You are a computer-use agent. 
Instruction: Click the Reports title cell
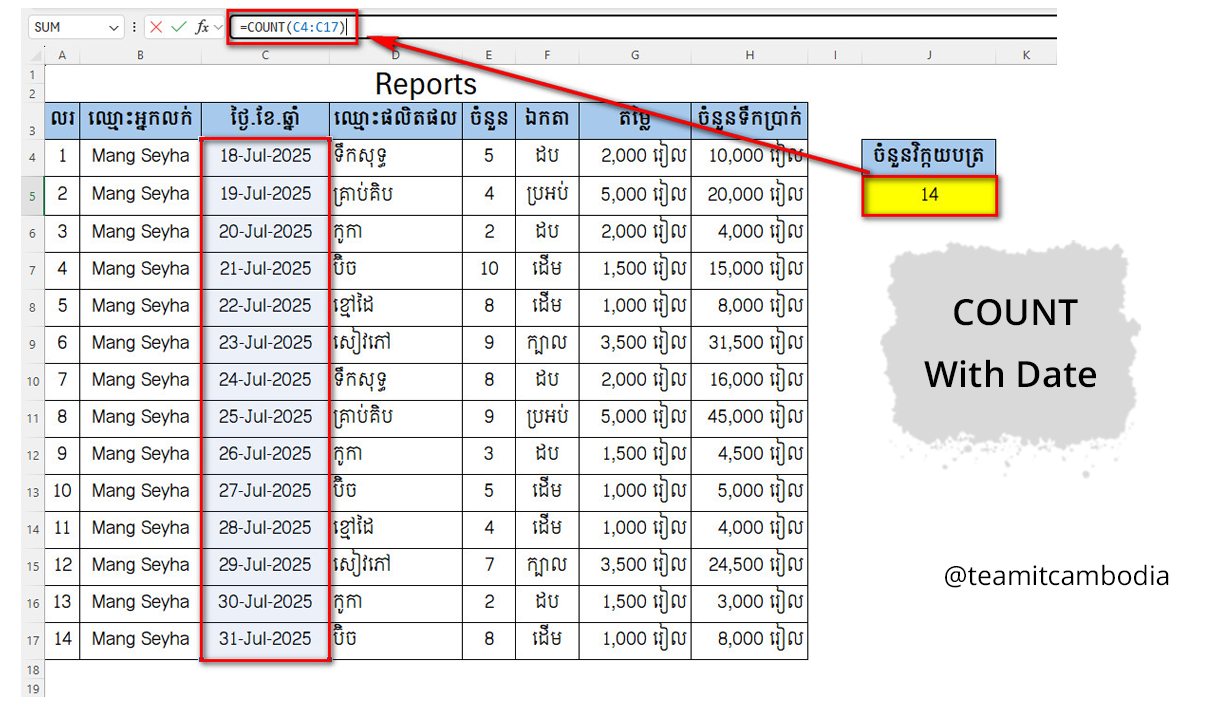click(x=426, y=84)
